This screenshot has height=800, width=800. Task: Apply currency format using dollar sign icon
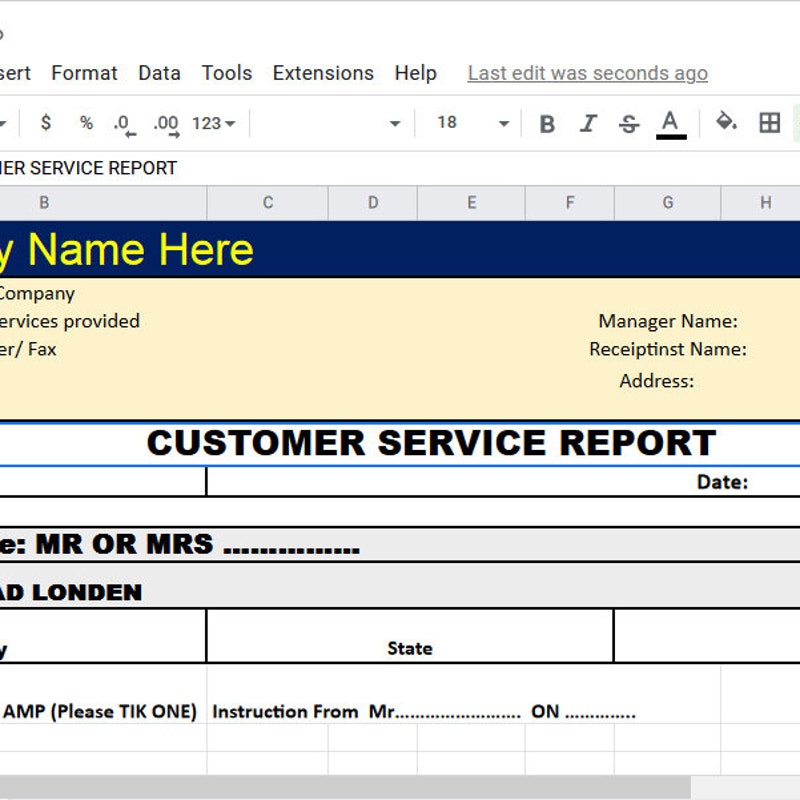45,123
